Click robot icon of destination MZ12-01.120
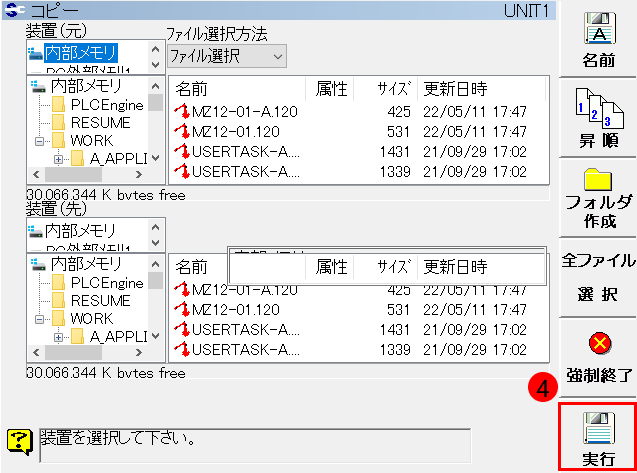The width and height of the screenshot is (637, 473). click(182, 310)
